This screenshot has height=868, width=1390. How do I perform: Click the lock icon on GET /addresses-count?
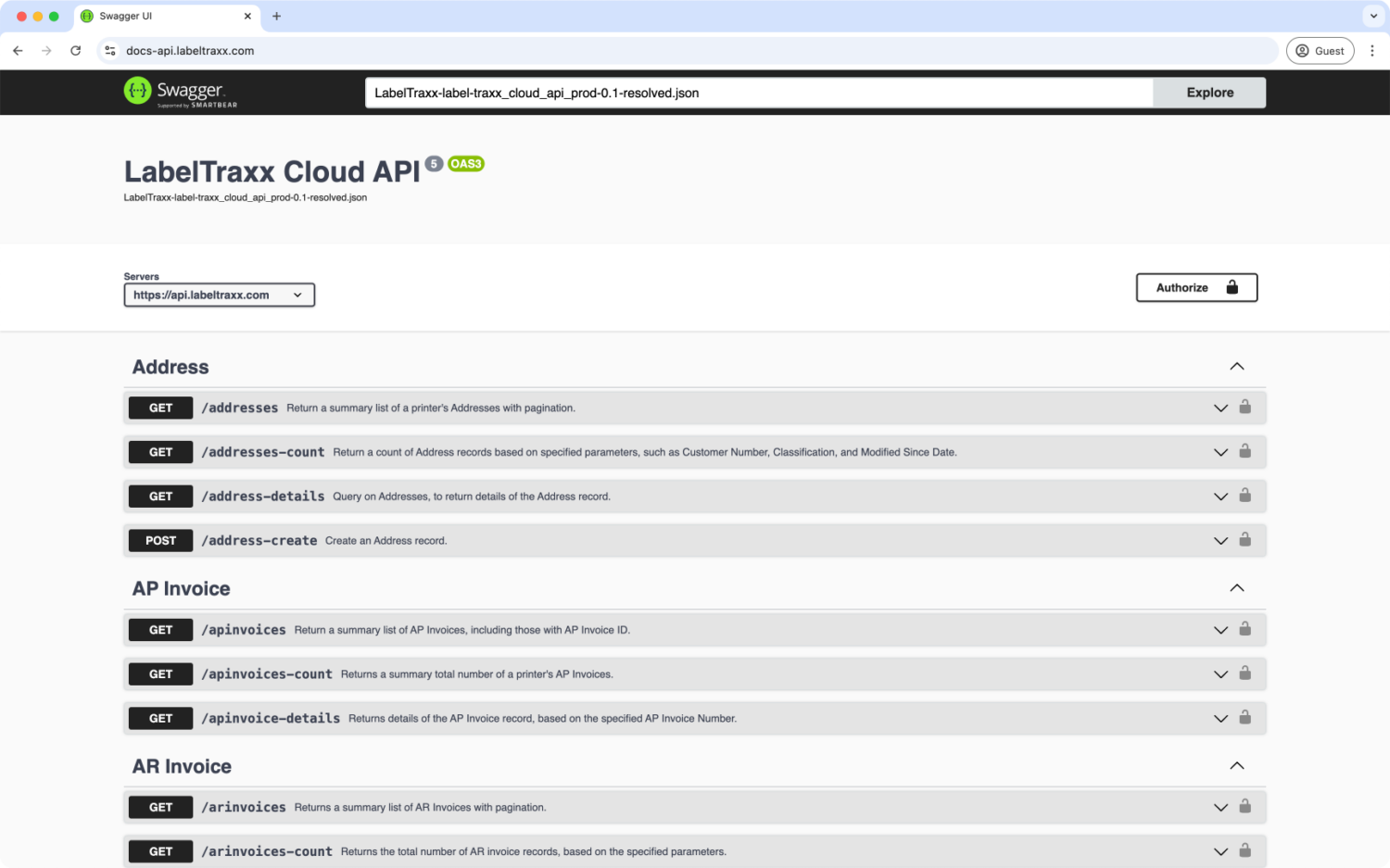pyautogui.click(x=1245, y=452)
